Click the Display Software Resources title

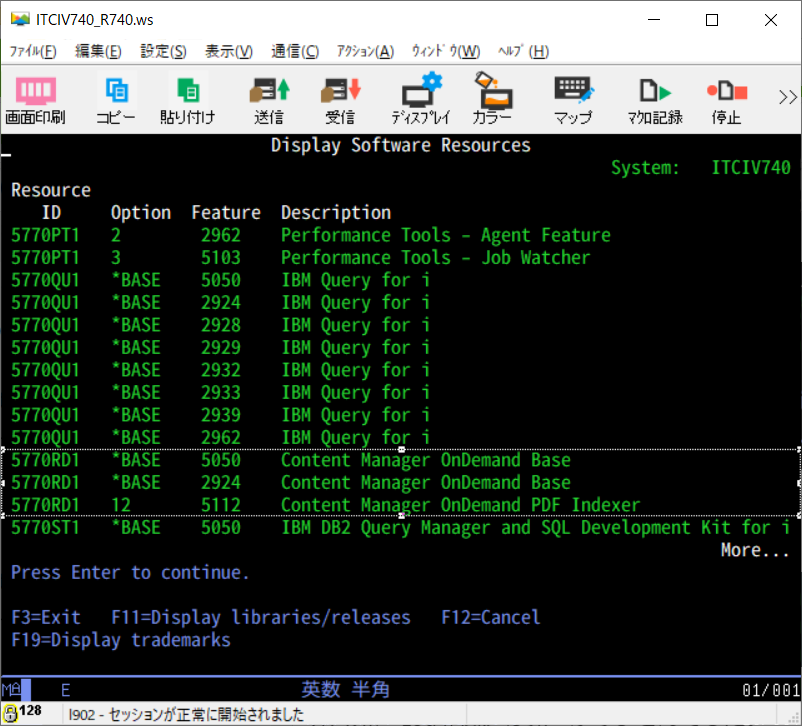point(400,145)
